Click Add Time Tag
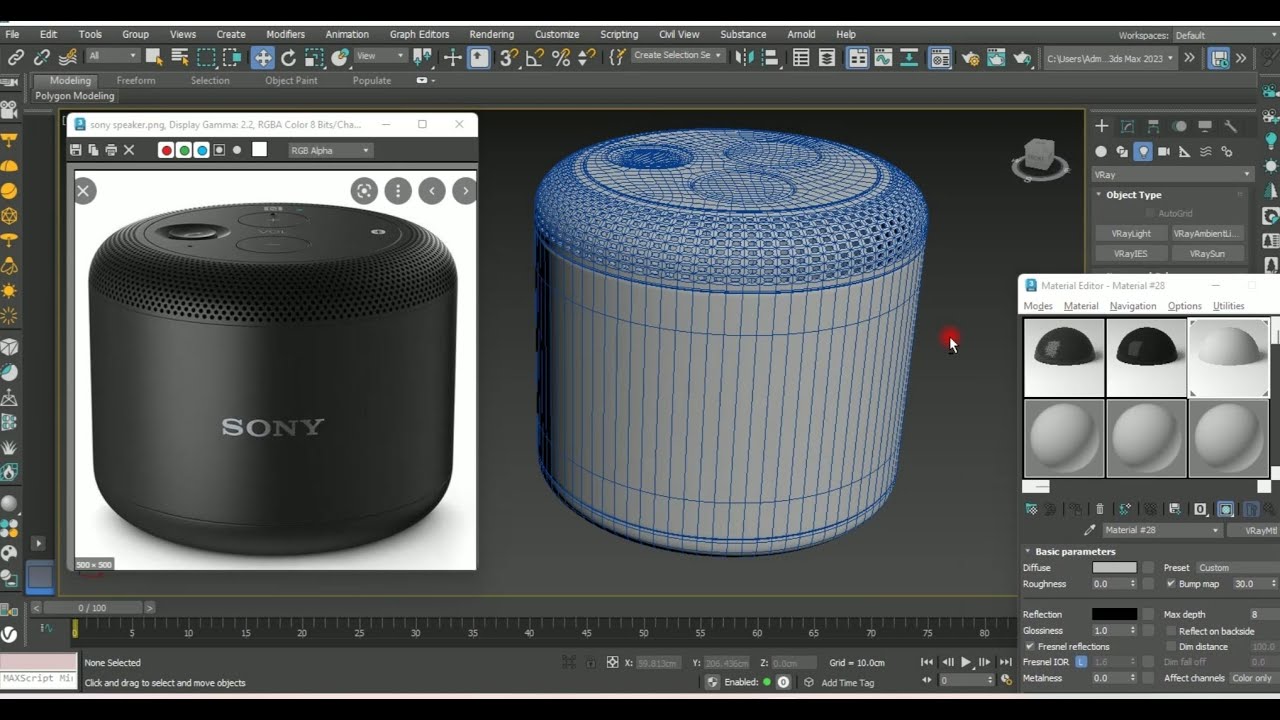 pos(847,683)
